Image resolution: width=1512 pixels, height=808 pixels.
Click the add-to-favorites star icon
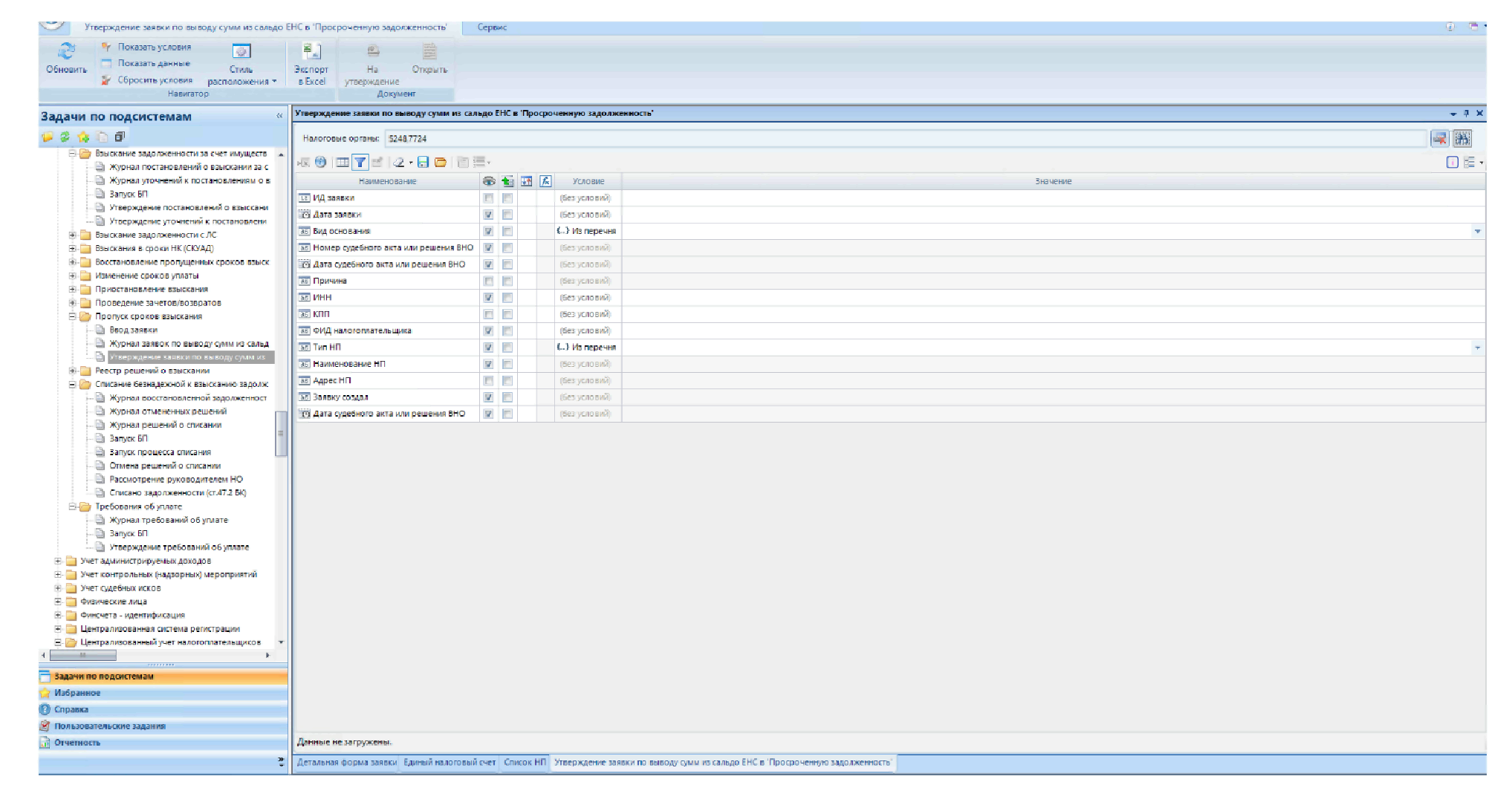tap(83, 137)
